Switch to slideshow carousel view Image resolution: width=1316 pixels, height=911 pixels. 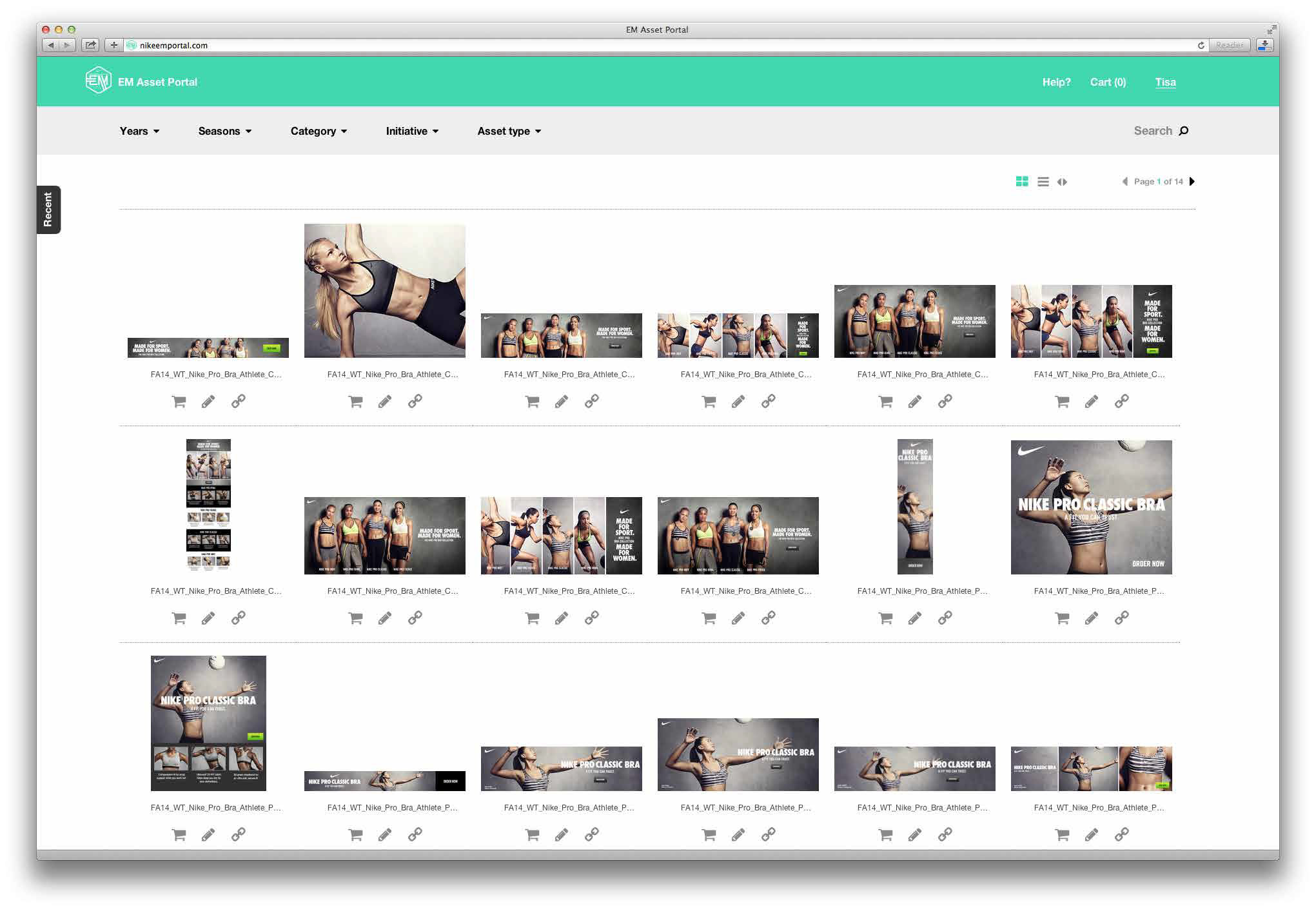pos(1062,182)
